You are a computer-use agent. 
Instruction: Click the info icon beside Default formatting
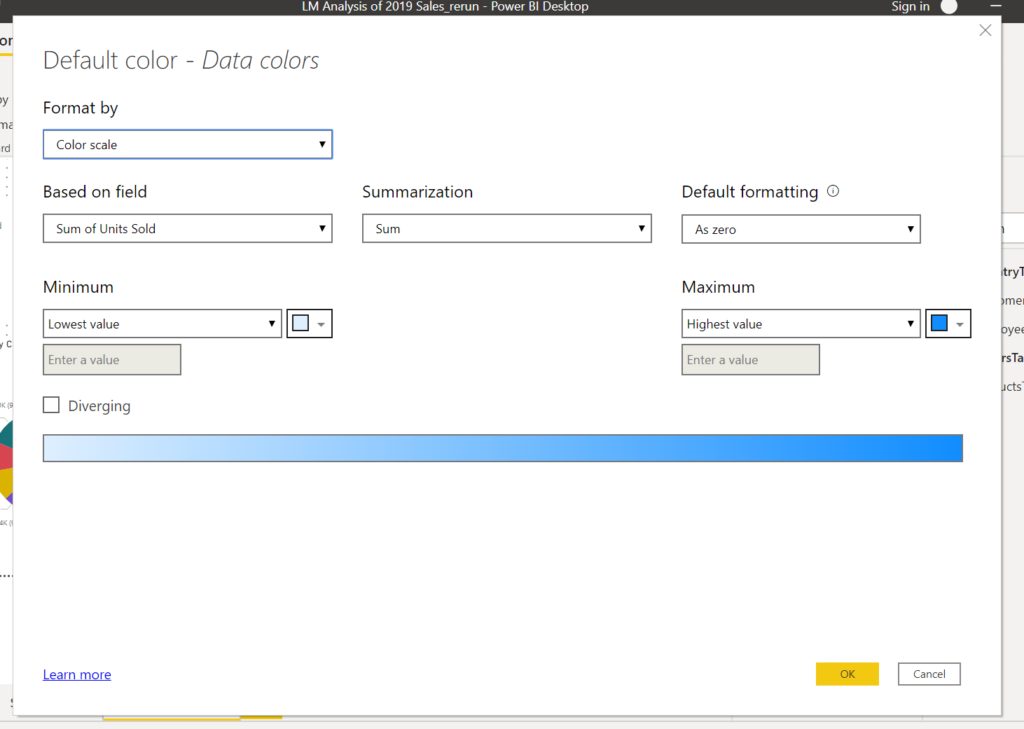833,191
